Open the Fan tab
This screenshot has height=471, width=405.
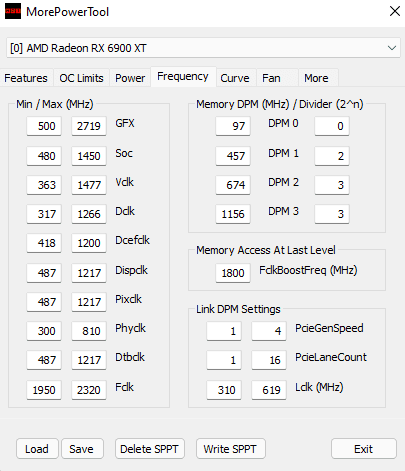pos(271,78)
